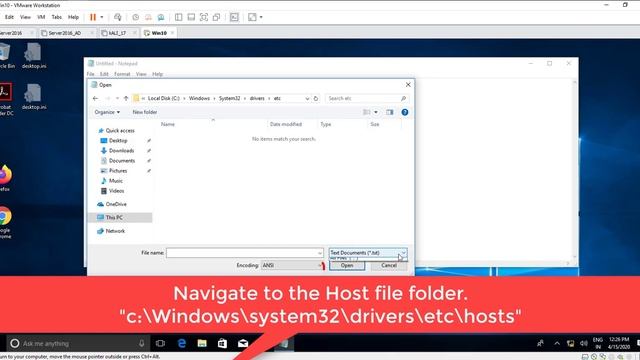Open the power options dropdown arrow beside Pause
Image resolution: width=640 pixels, height=360 pixels.
coord(102,17)
